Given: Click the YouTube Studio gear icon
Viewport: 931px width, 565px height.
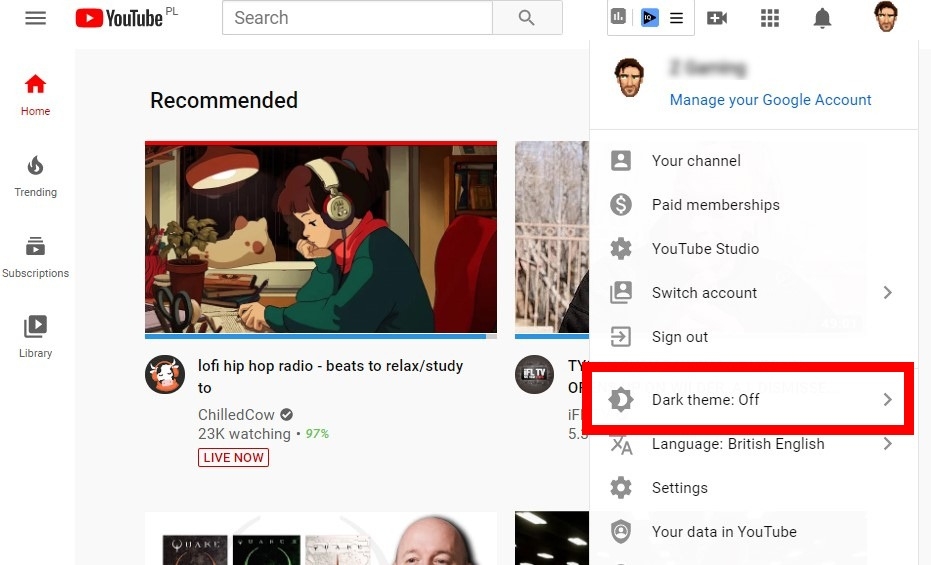Looking at the screenshot, I should [x=620, y=249].
